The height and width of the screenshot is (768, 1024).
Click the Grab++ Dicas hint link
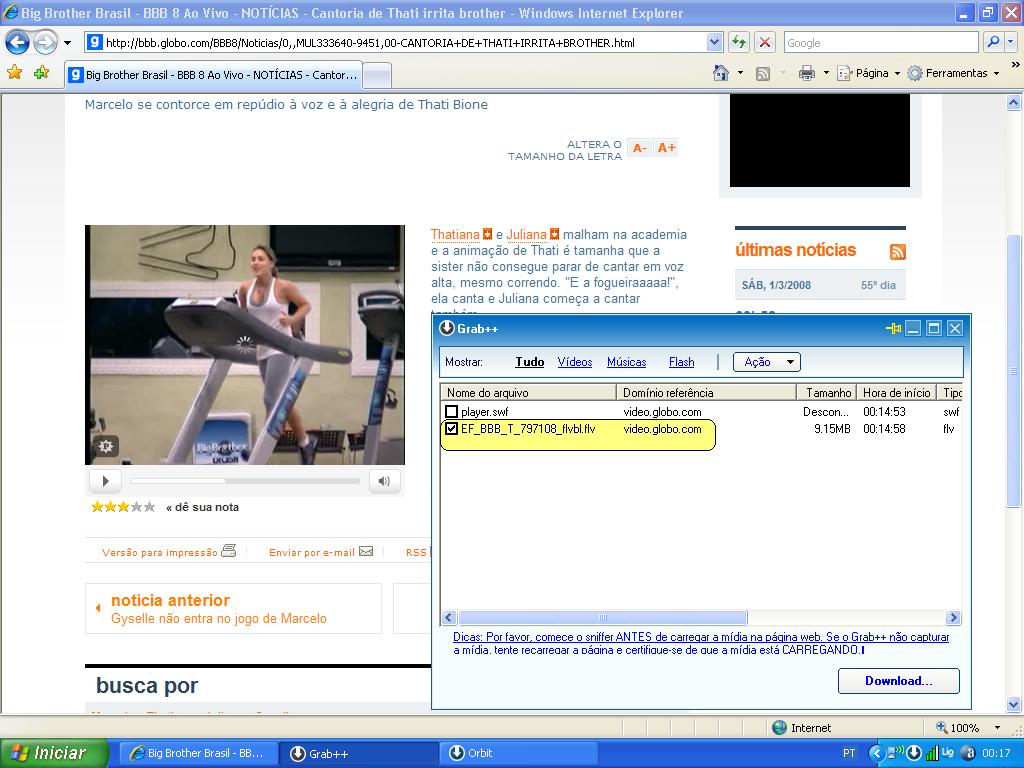tap(701, 643)
